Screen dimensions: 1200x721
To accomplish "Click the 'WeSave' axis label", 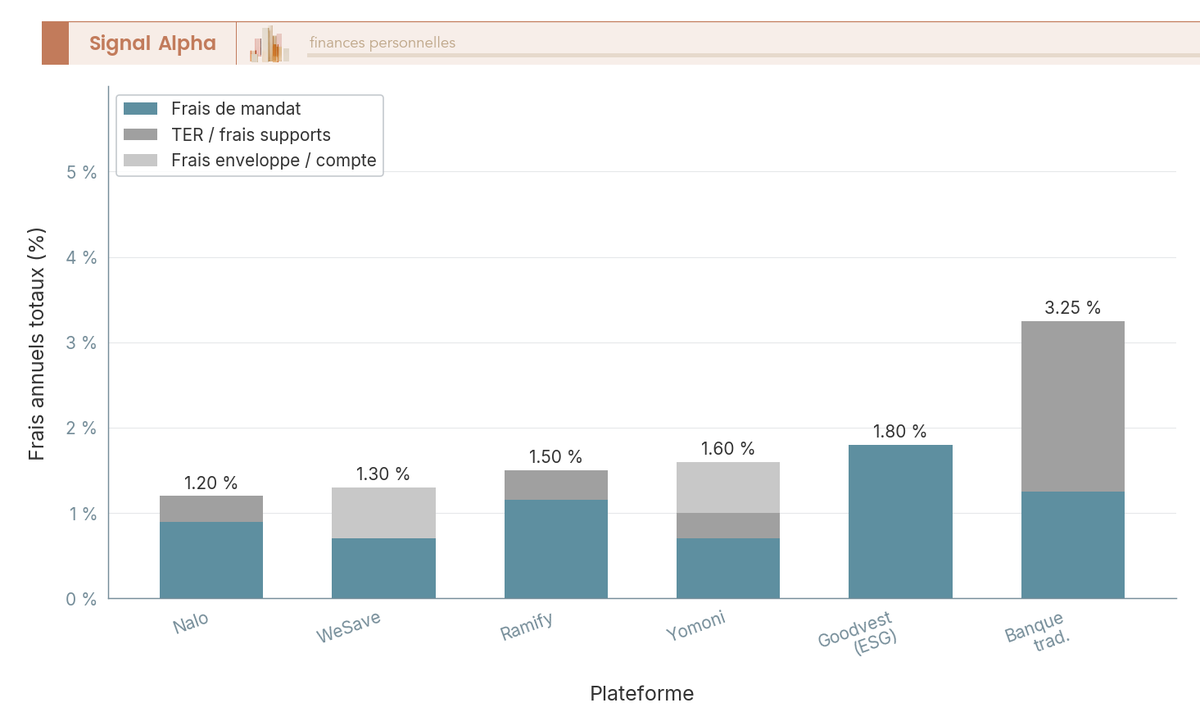I will point(349,627).
